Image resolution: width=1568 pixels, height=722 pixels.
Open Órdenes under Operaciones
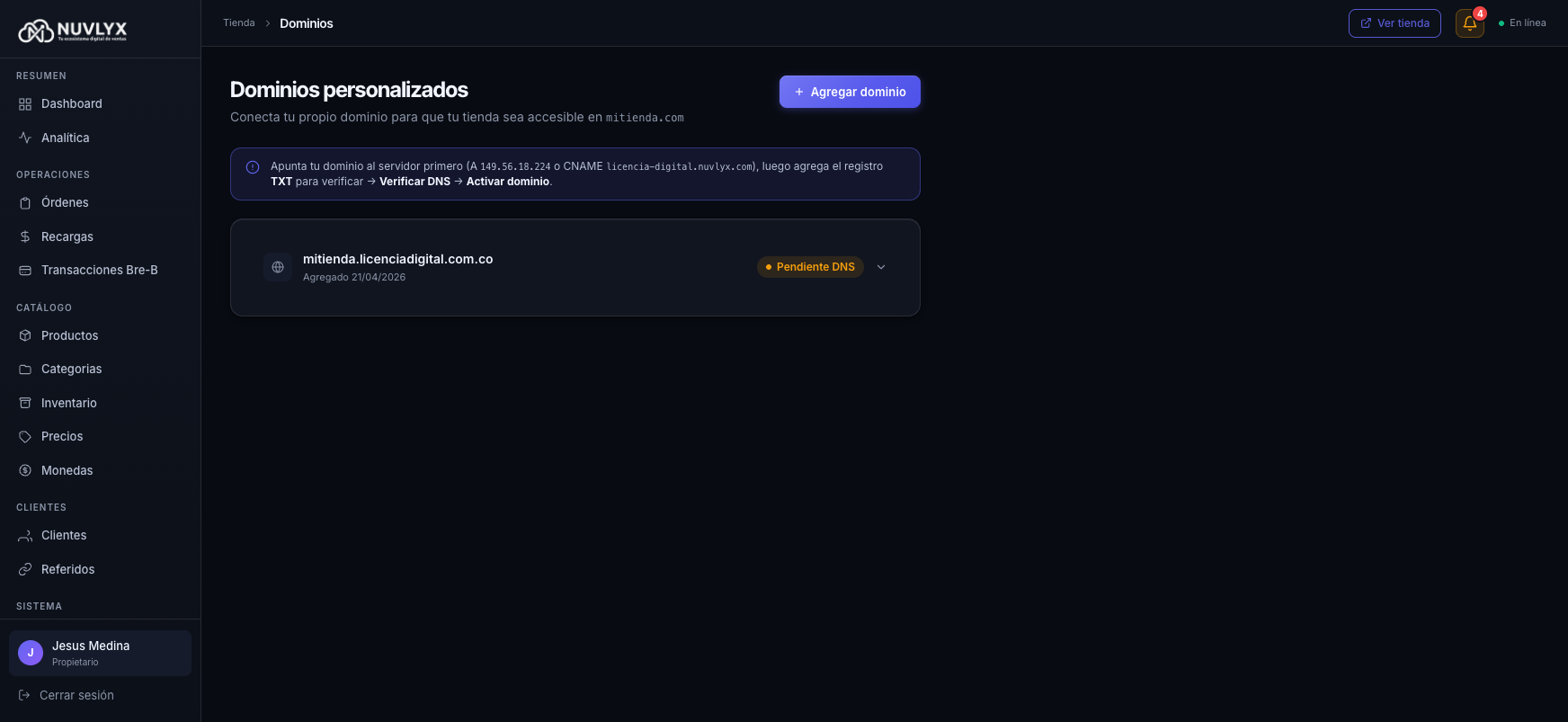point(65,202)
